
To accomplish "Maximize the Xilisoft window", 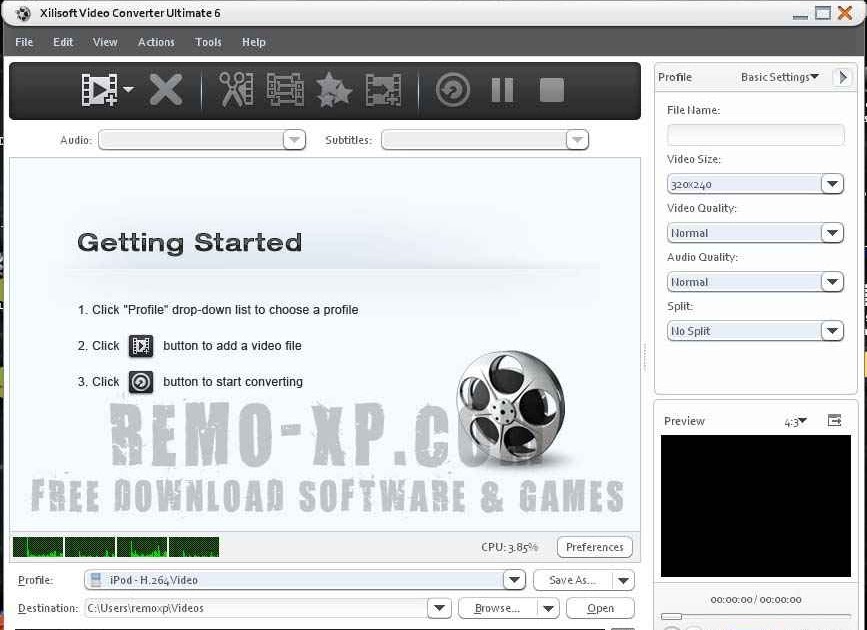I will click(823, 13).
